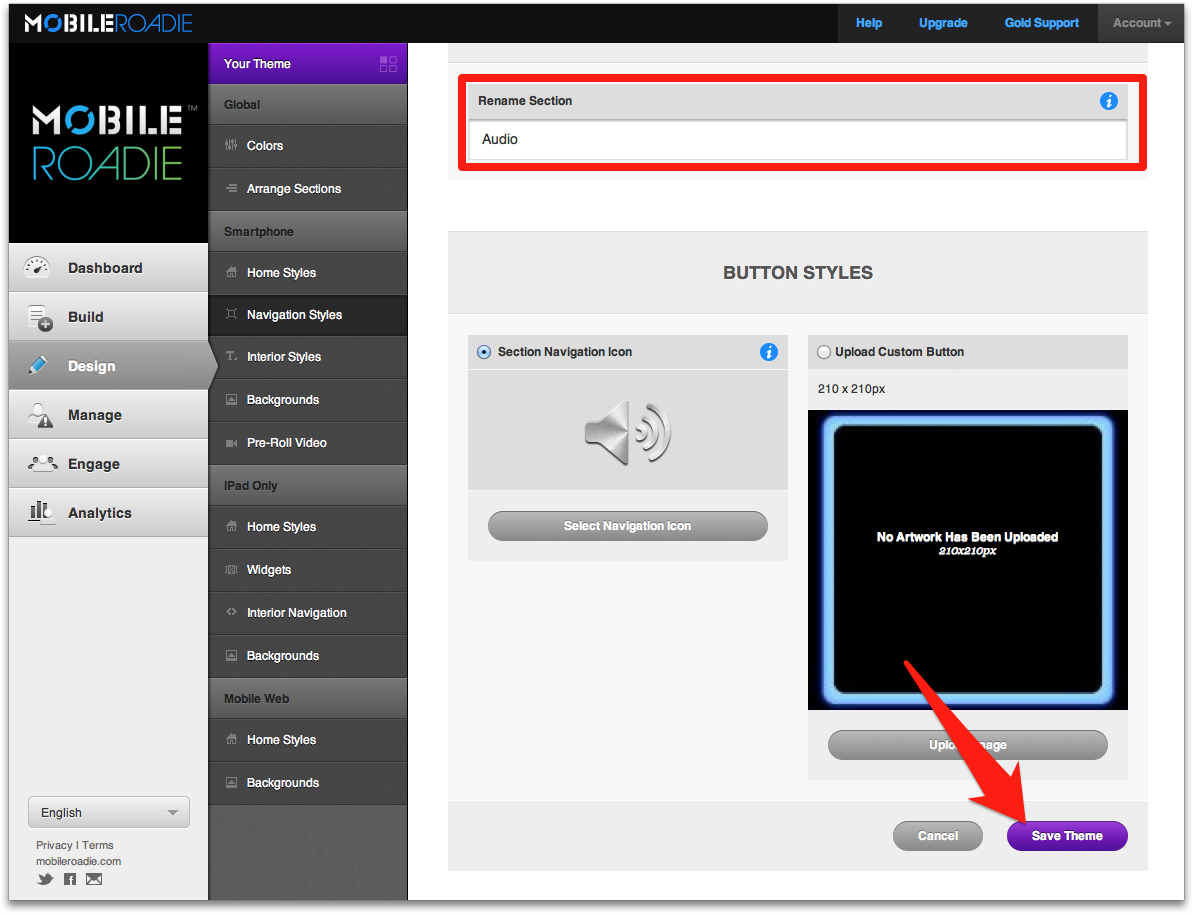Click the Rename Section text field
Viewport: 1193px width, 914px height.
pyautogui.click(x=797, y=140)
